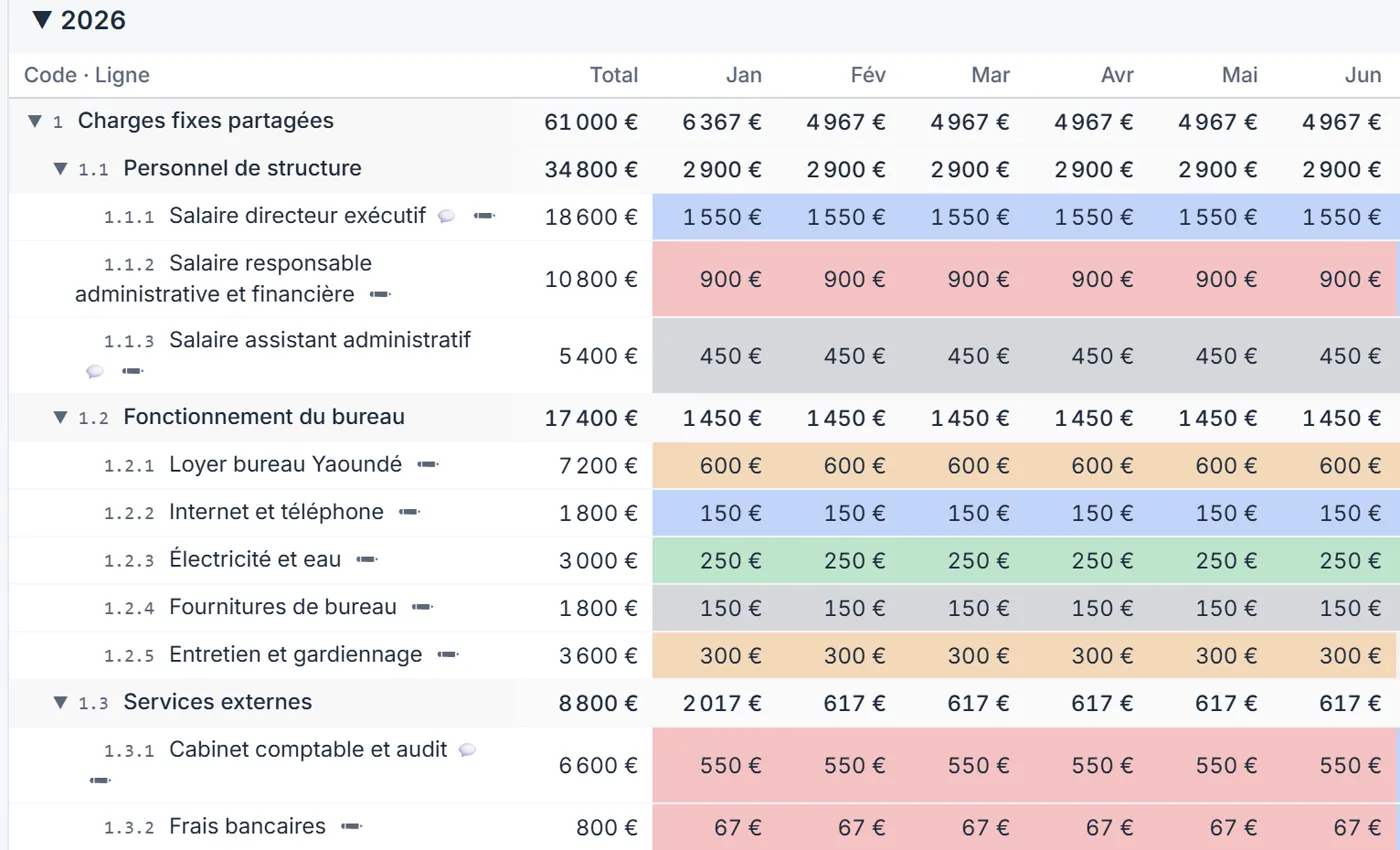
Task: Click the pencil icon beside Salaire directeur exécutif
Action: 485,216
